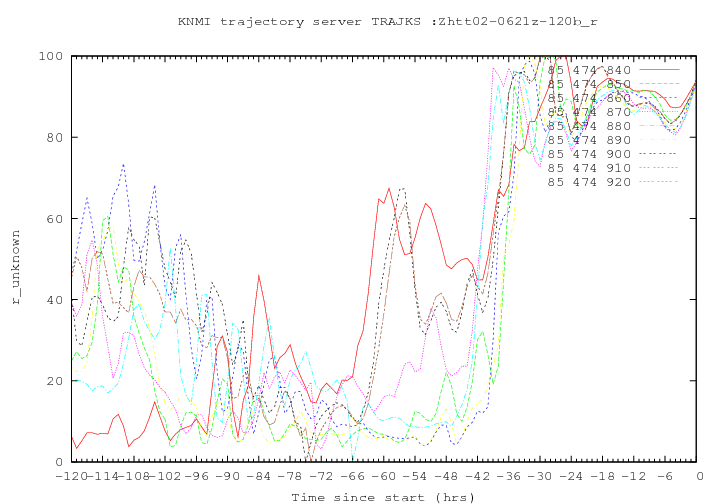This screenshot has height=504, width=720.
Task: Select the -60 tick label on x-axis
Action: (x=385, y=476)
